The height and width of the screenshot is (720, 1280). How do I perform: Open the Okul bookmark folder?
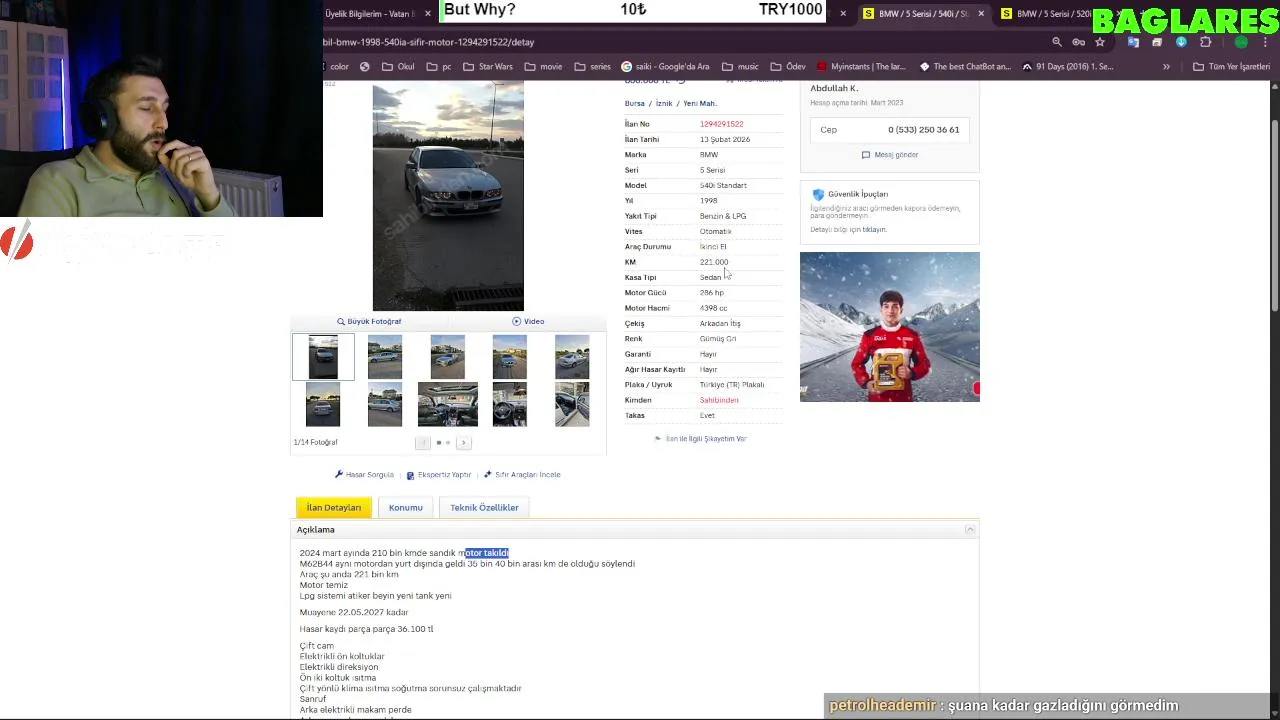pyautogui.click(x=397, y=67)
